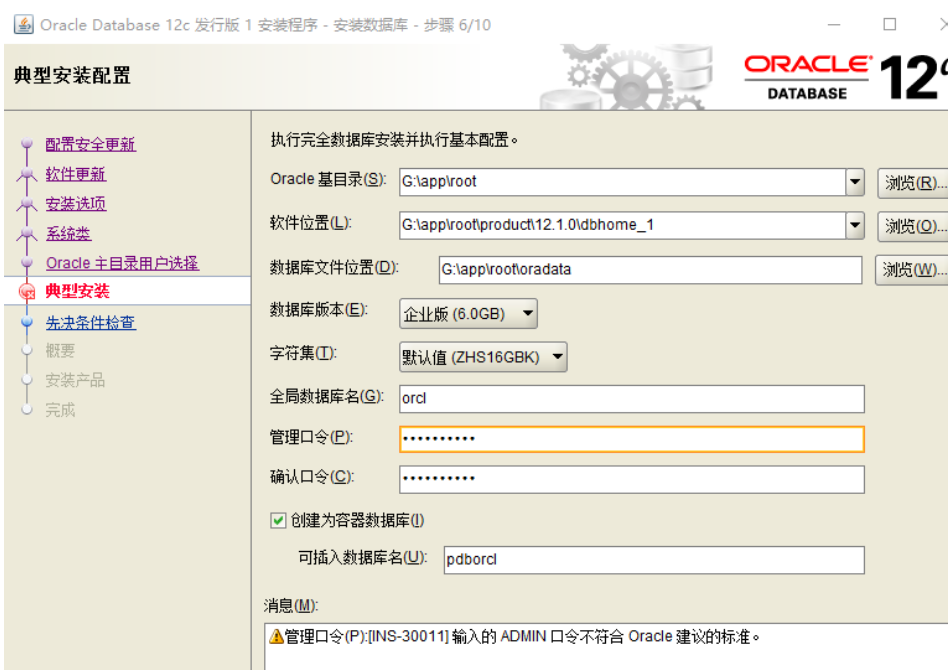Click 浏览(R) button for Oracle base
This screenshot has width=948, height=670.
click(x=912, y=183)
